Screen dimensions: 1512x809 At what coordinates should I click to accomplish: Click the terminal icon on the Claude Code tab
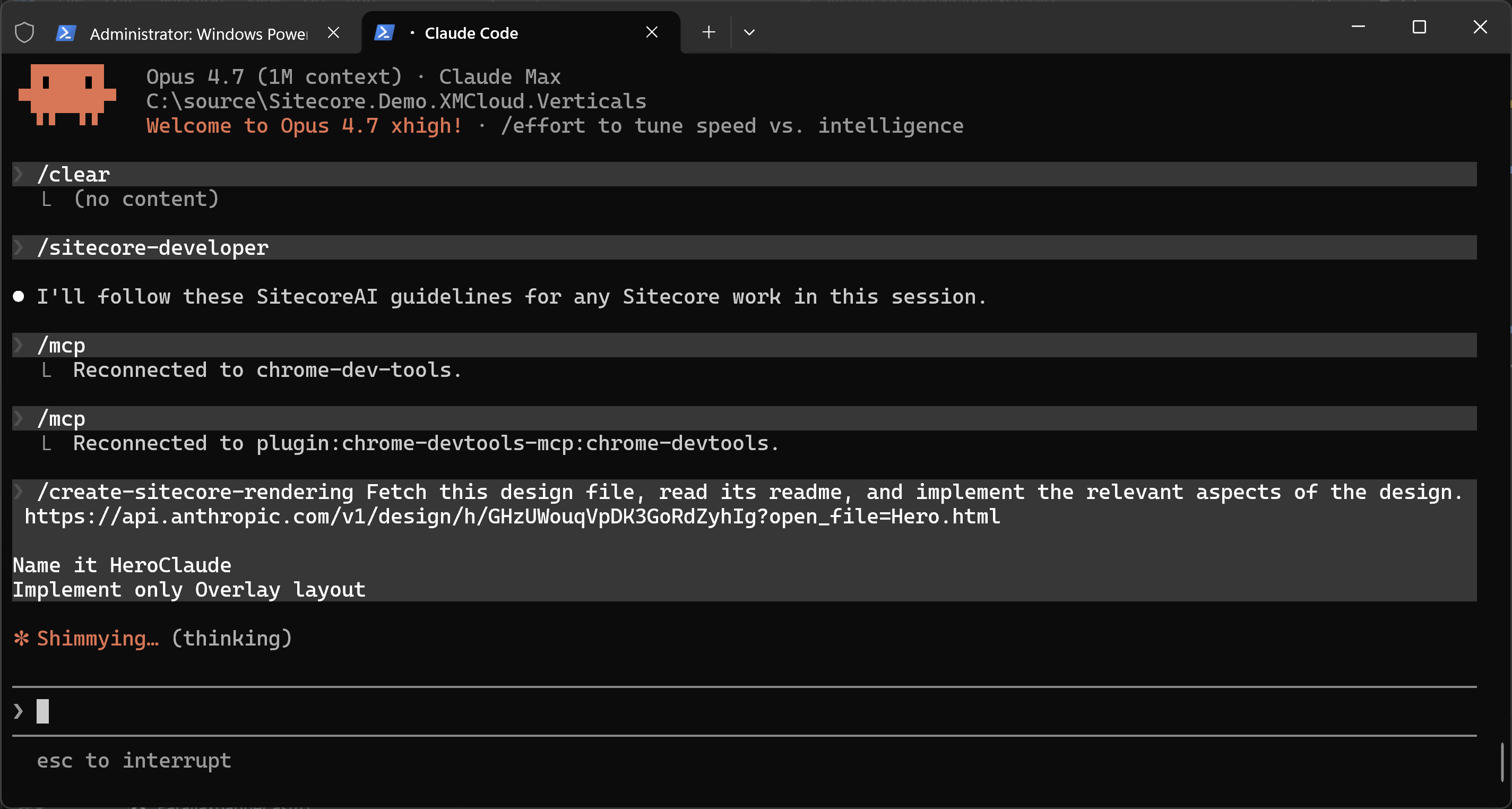click(385, 32)
